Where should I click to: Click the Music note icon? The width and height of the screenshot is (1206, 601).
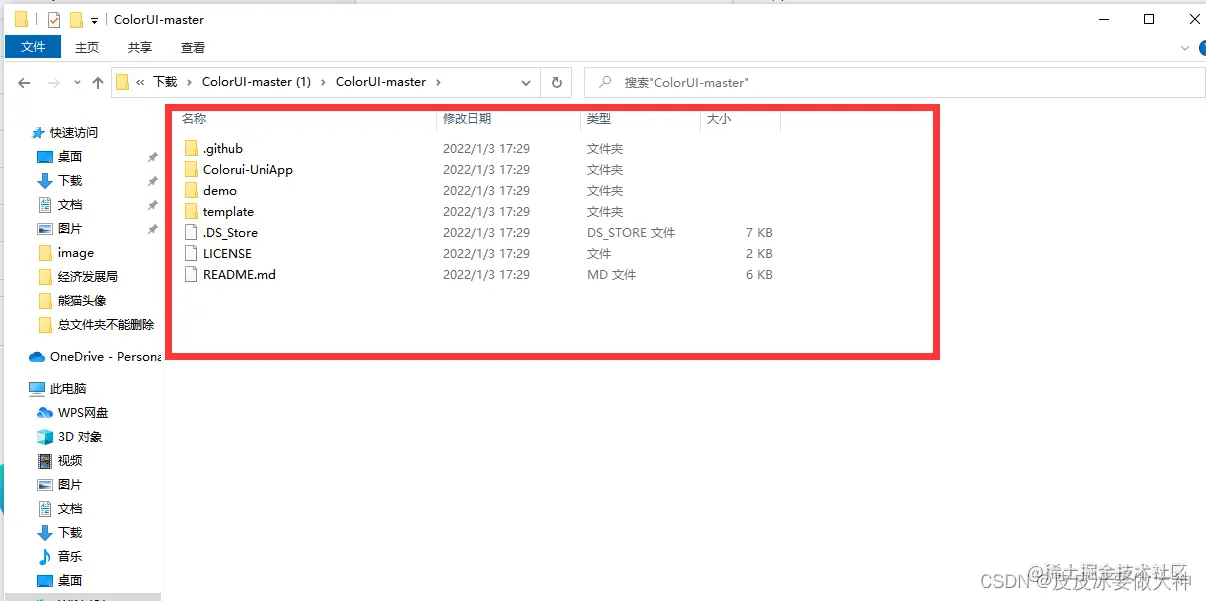(45, 557)
